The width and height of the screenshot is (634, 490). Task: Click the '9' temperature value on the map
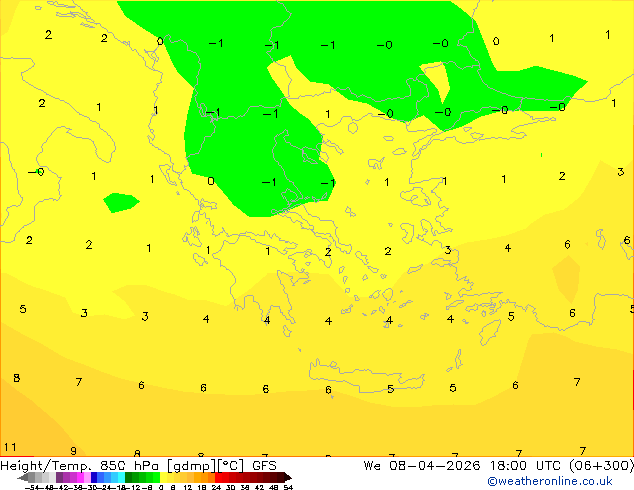click(x=73, y=451)
